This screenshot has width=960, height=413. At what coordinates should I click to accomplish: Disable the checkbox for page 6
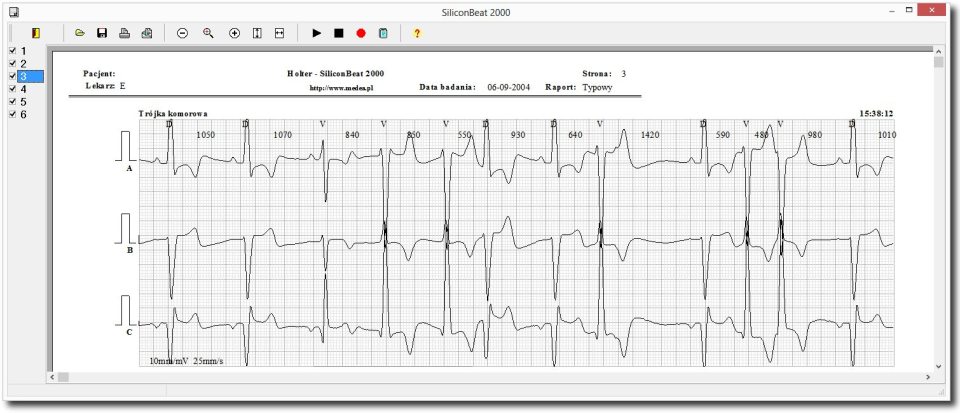12,114
